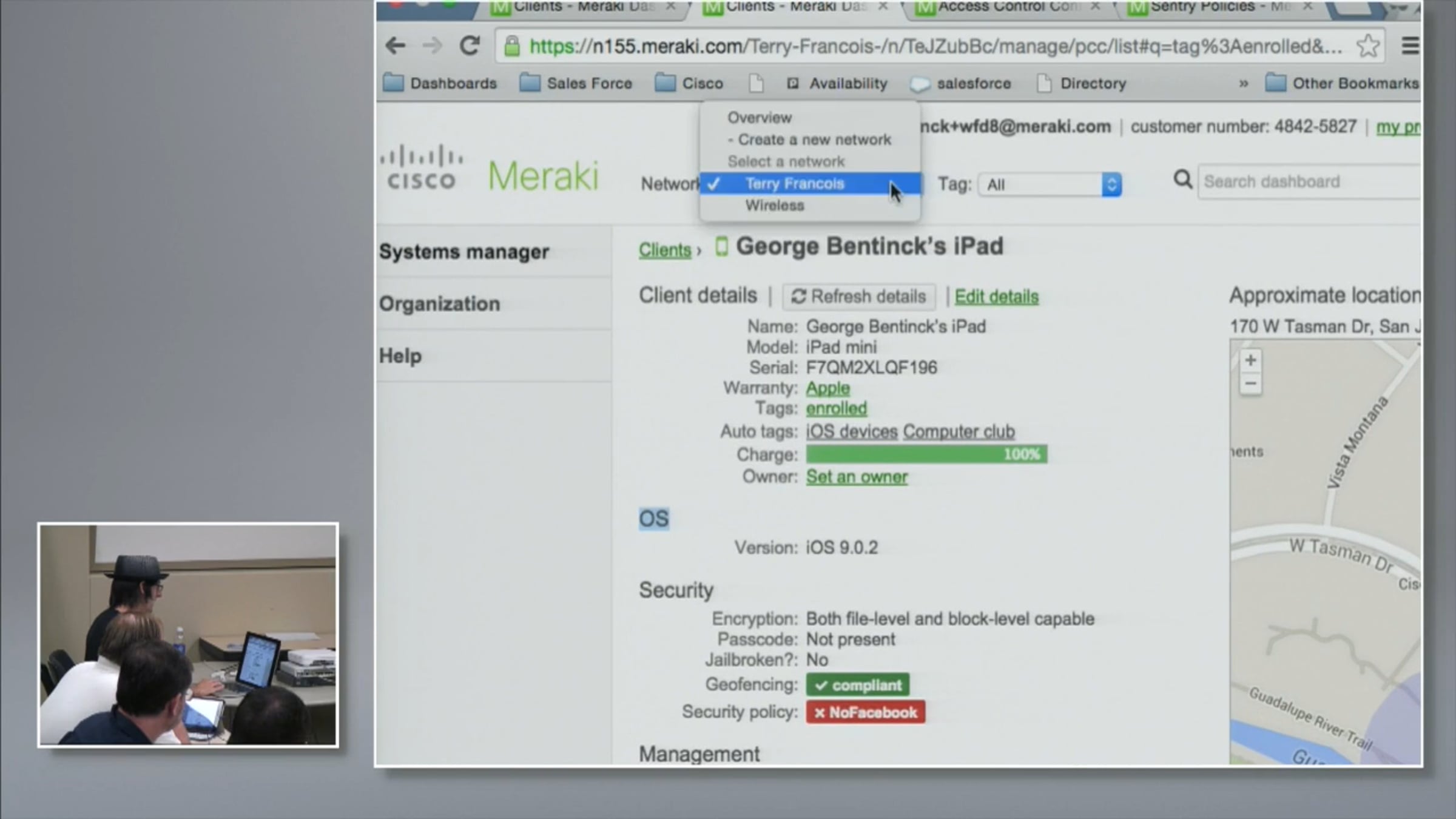Open the Edit details link
This screenshot has height=819, width=1456.
click(996, 297)
